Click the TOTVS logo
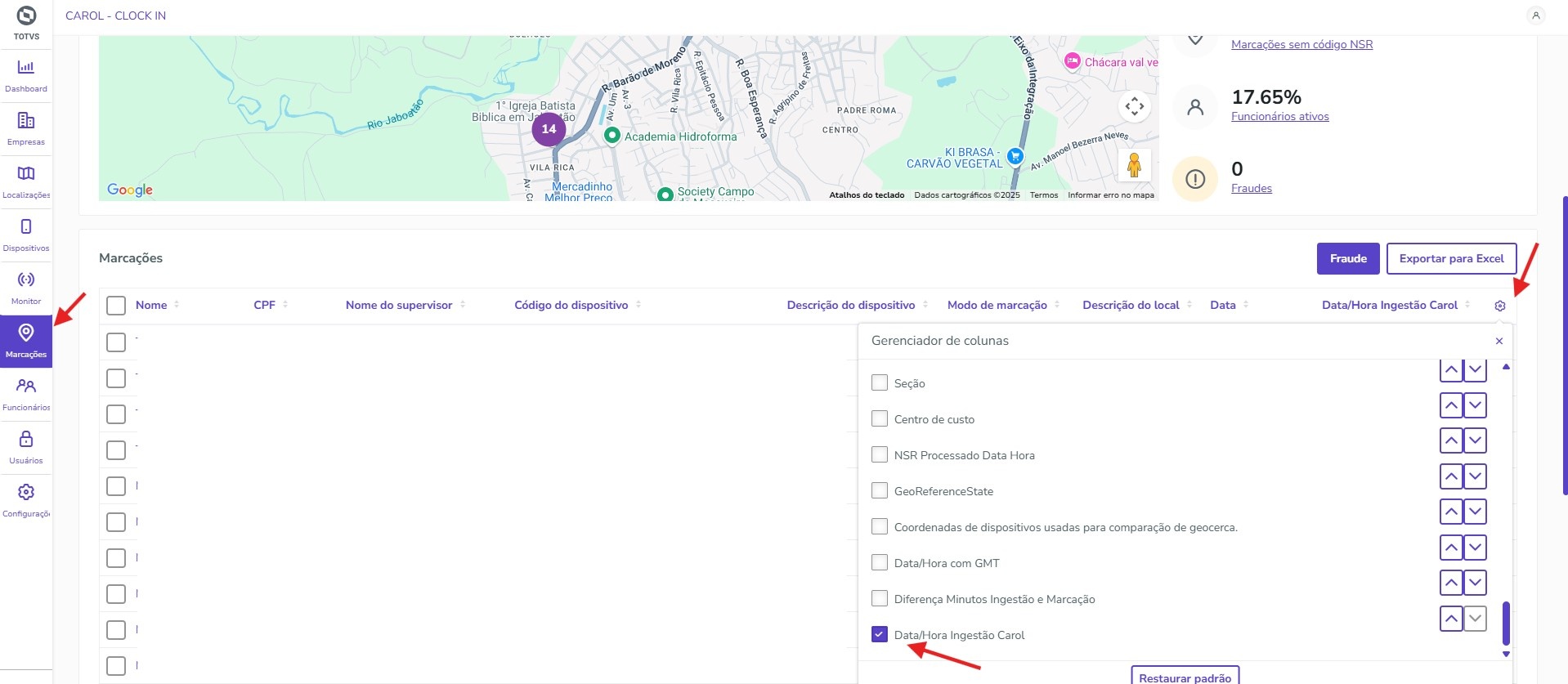The image size is (1568, 684). tap(26, 22)
